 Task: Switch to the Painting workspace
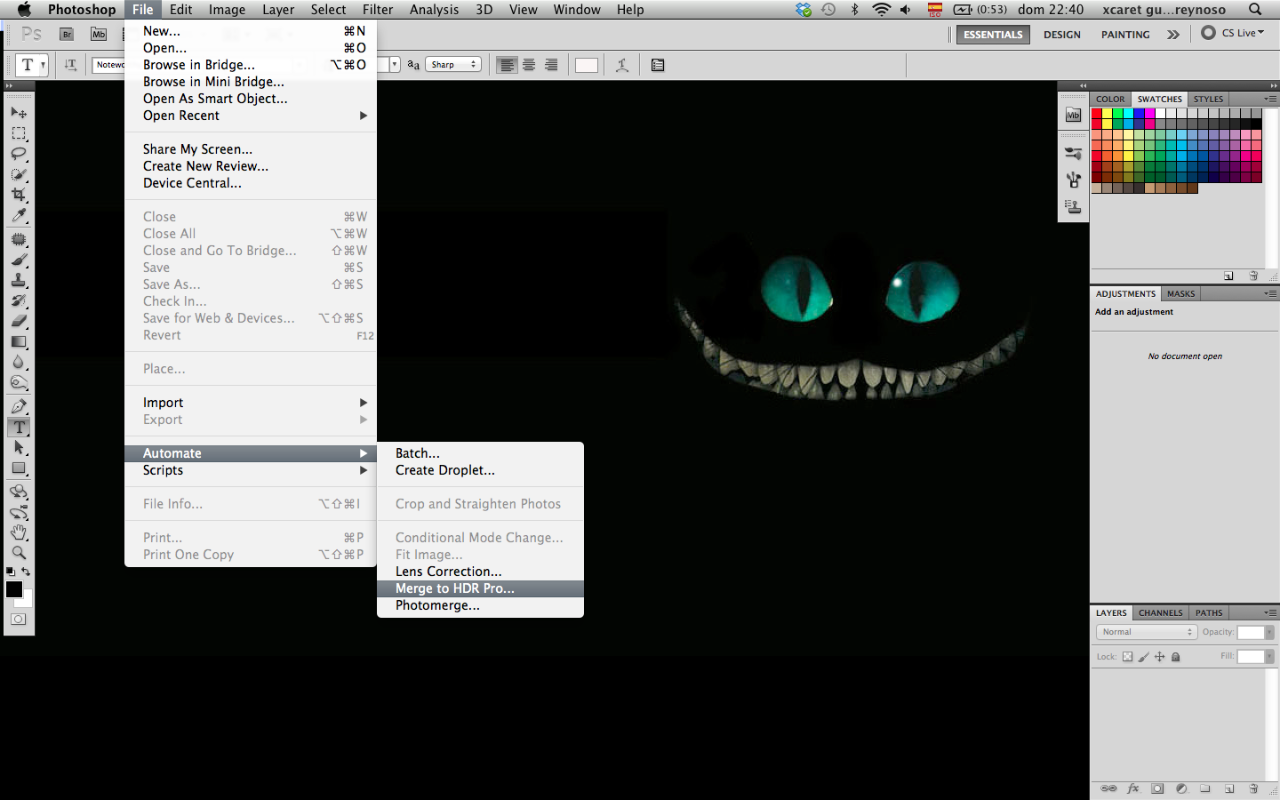pyautogui.click(x=1125, y=34)
